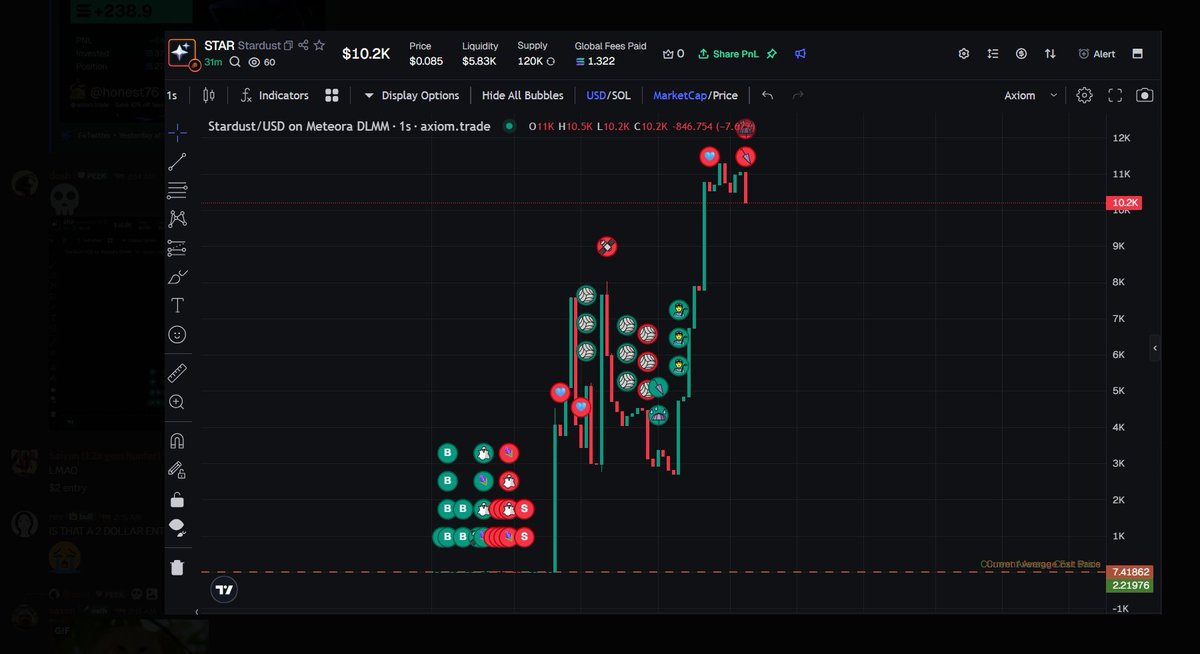Viewport: 1200px width, 654px height.
Task: Select the brush drawing tool
Action: [177, 276]
